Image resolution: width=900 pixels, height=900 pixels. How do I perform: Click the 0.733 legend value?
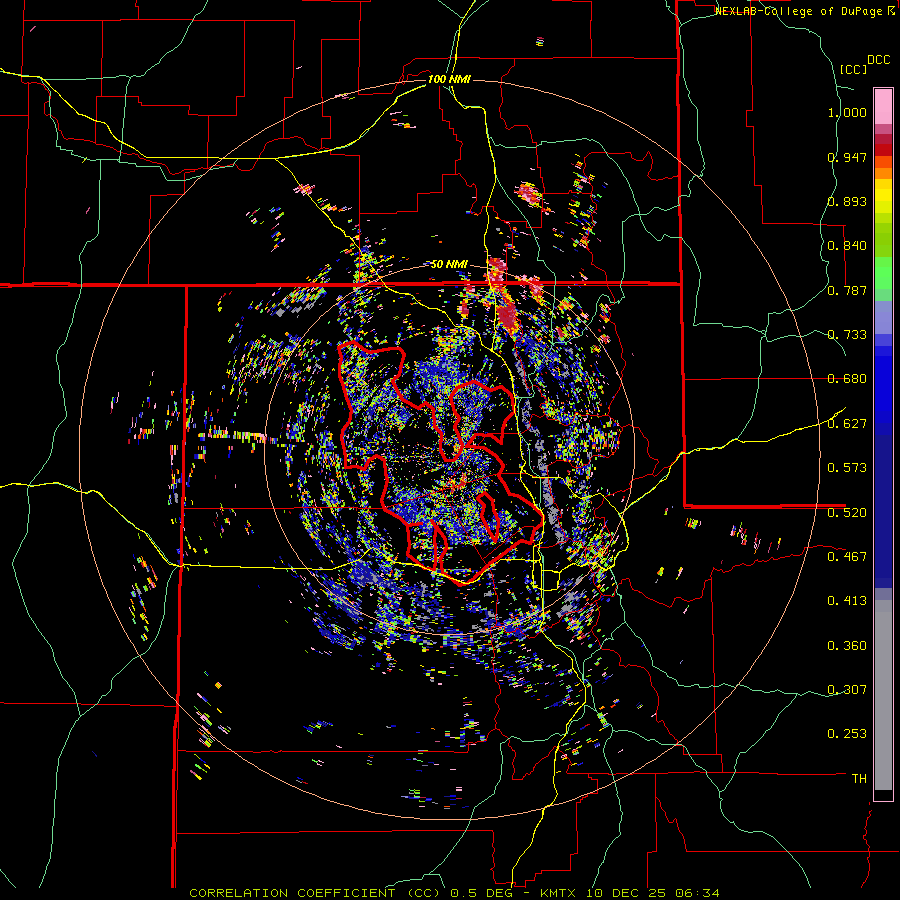[x=847, y=335]
